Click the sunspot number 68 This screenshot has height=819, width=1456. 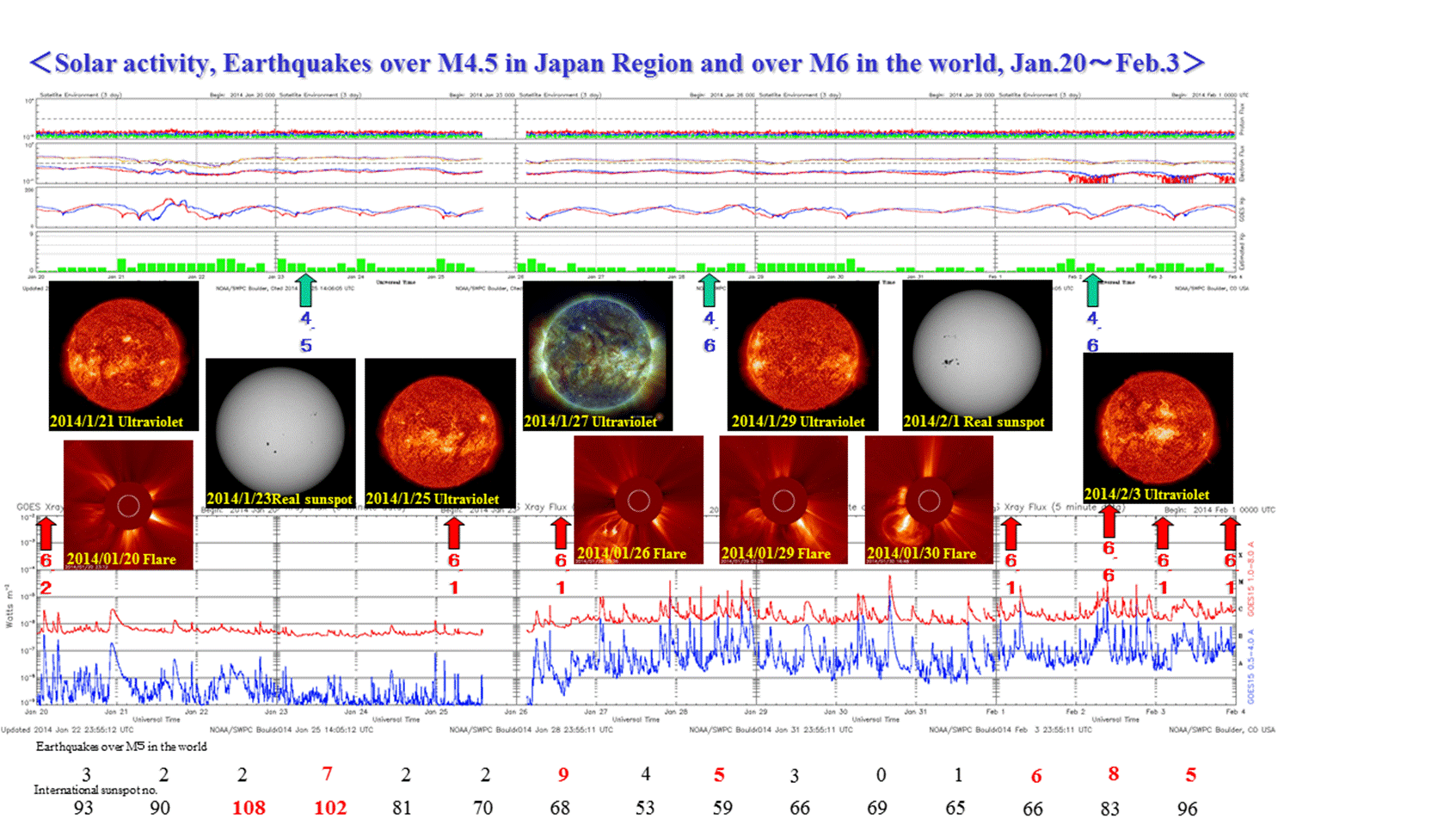560,808
